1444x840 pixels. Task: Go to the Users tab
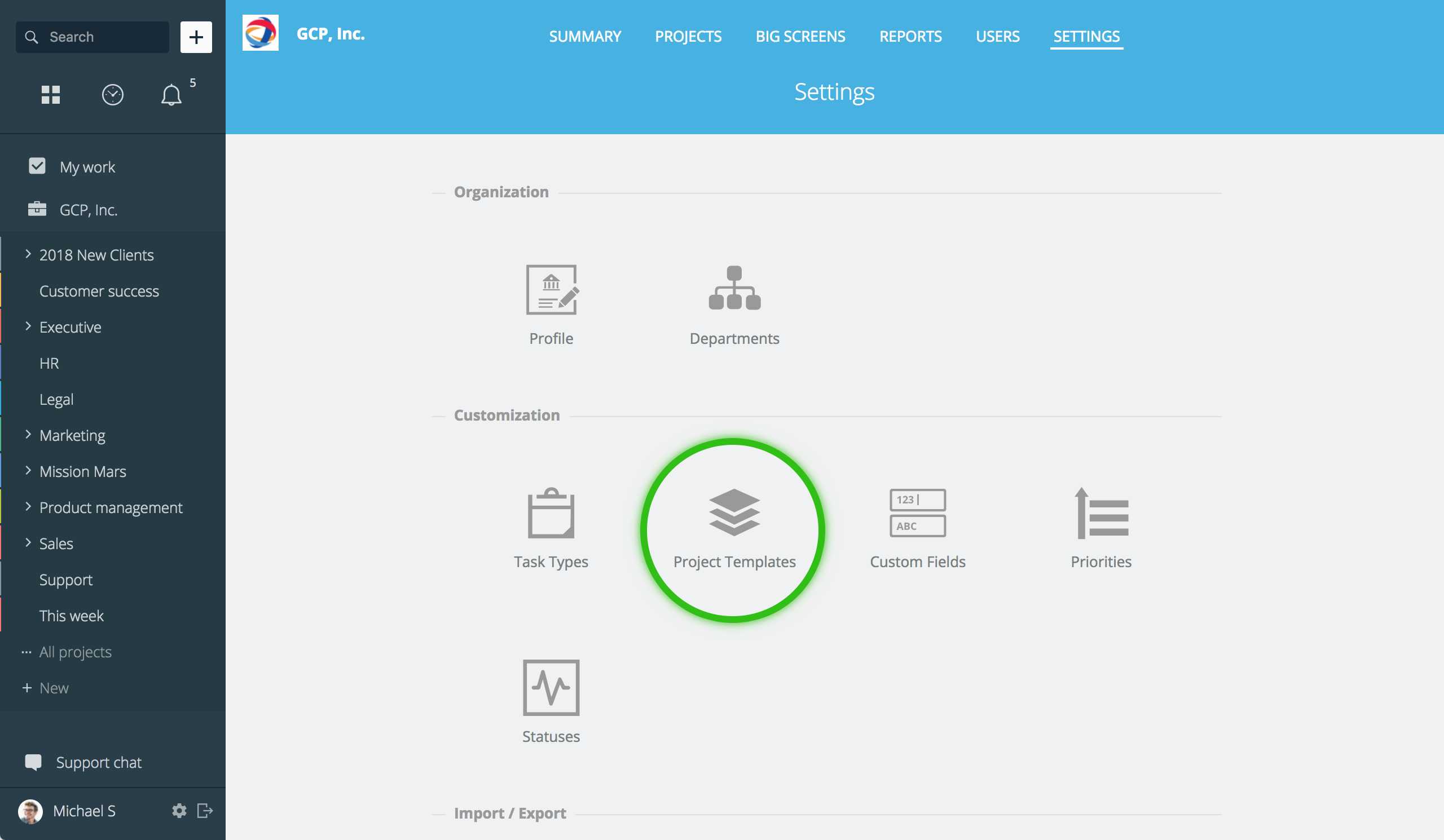coord(997,37)
